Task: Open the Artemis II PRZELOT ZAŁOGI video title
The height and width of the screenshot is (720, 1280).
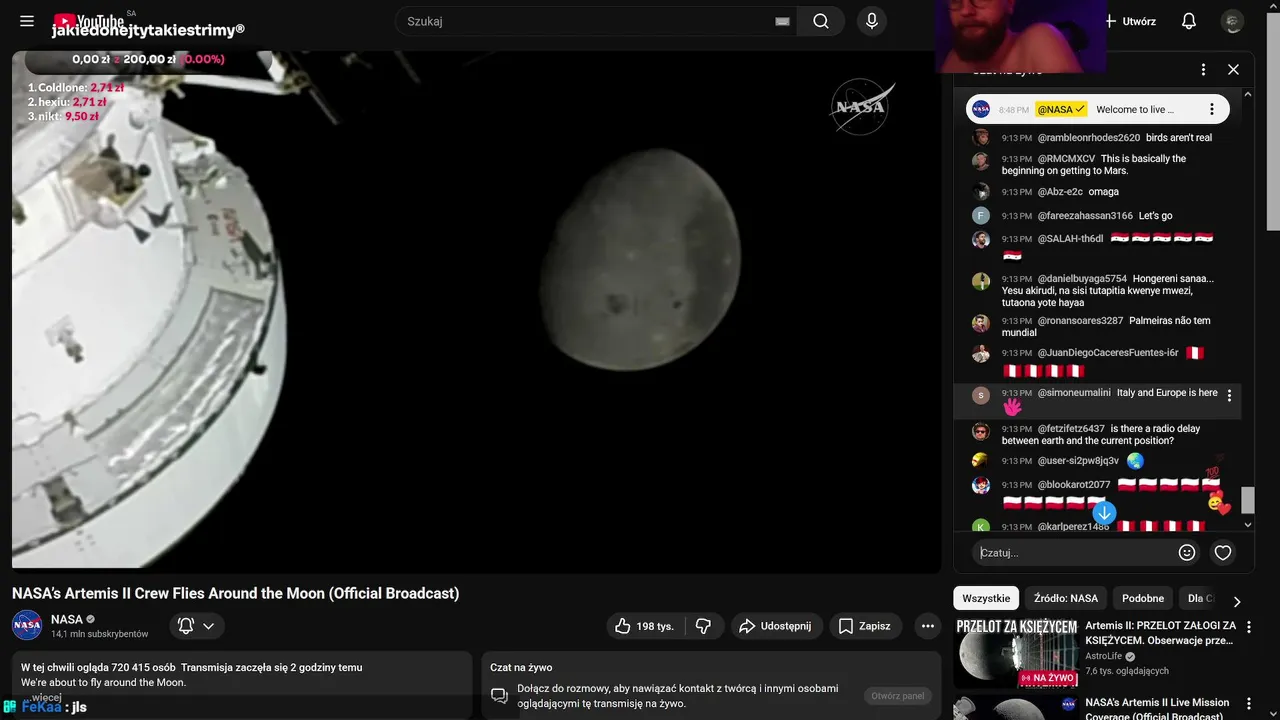Action: click(x=1160, y=633)
